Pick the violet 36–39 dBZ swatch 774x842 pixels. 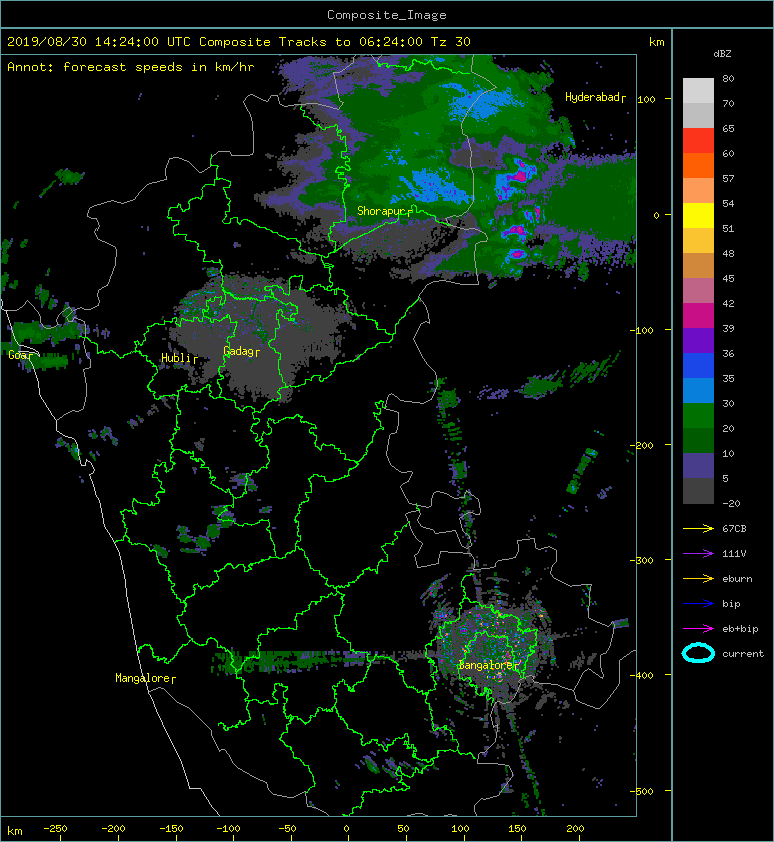(698, 340)
